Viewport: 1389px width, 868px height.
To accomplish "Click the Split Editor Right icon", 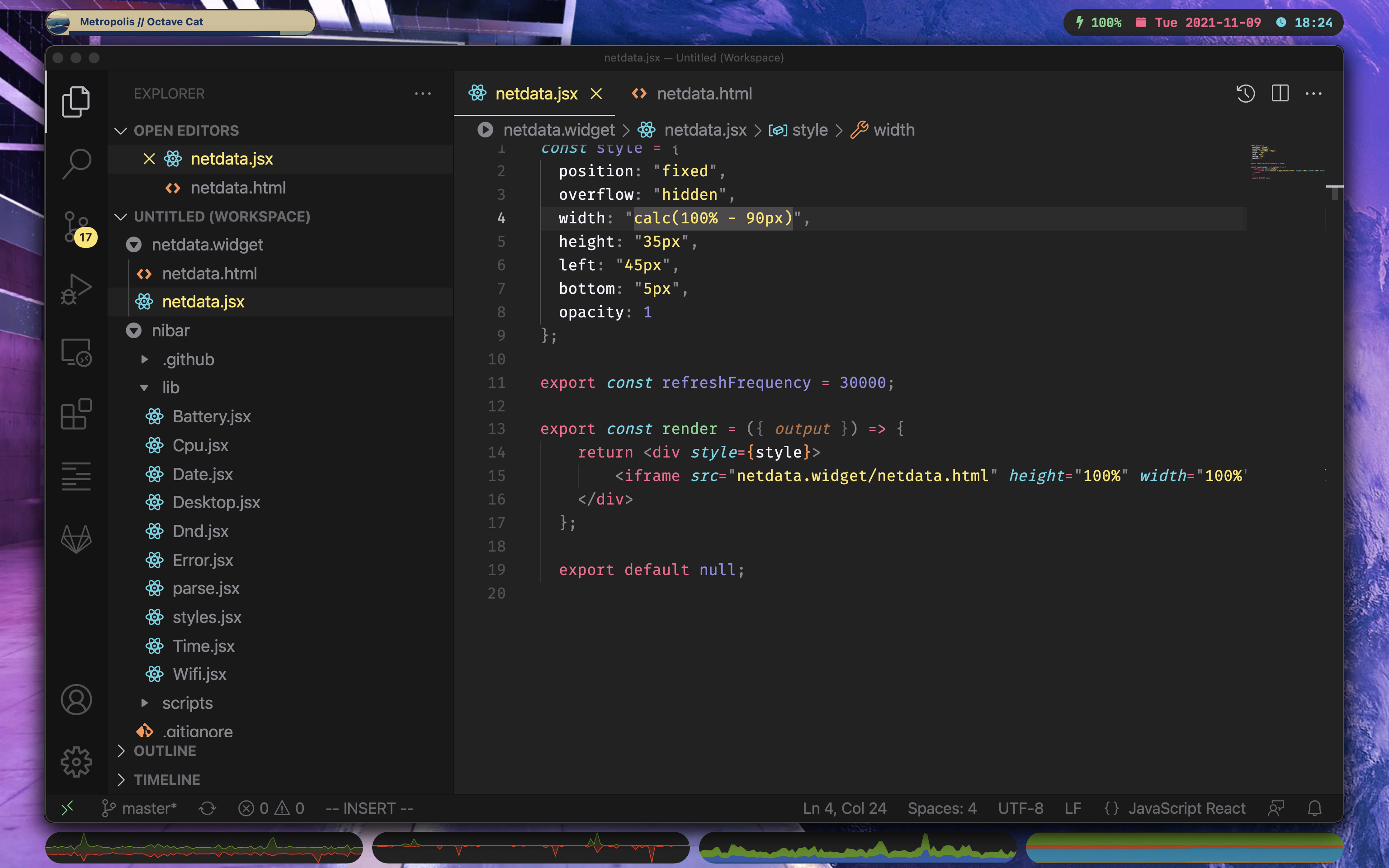I will point(1280,94).
